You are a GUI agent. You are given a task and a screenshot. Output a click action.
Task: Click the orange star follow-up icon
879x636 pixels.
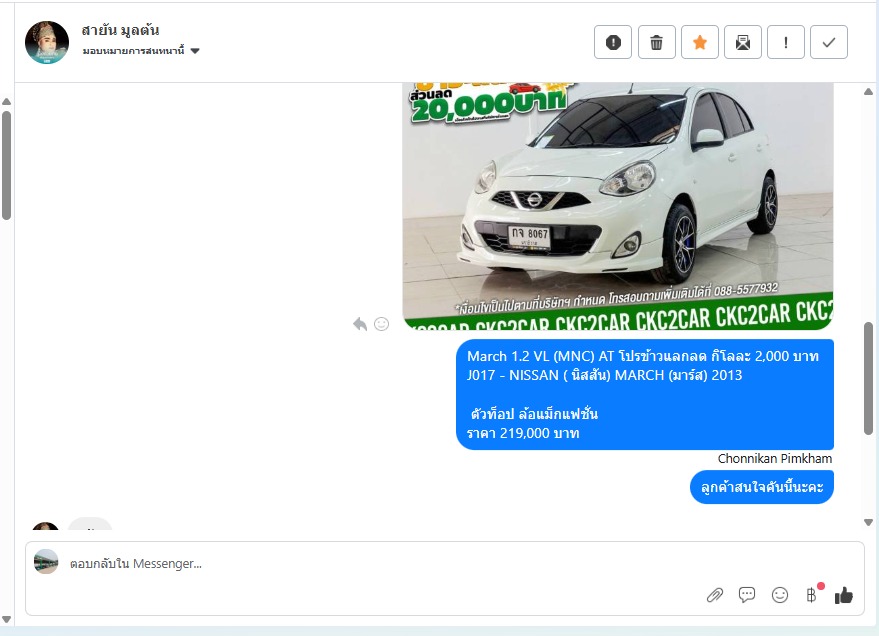[700, 42]
